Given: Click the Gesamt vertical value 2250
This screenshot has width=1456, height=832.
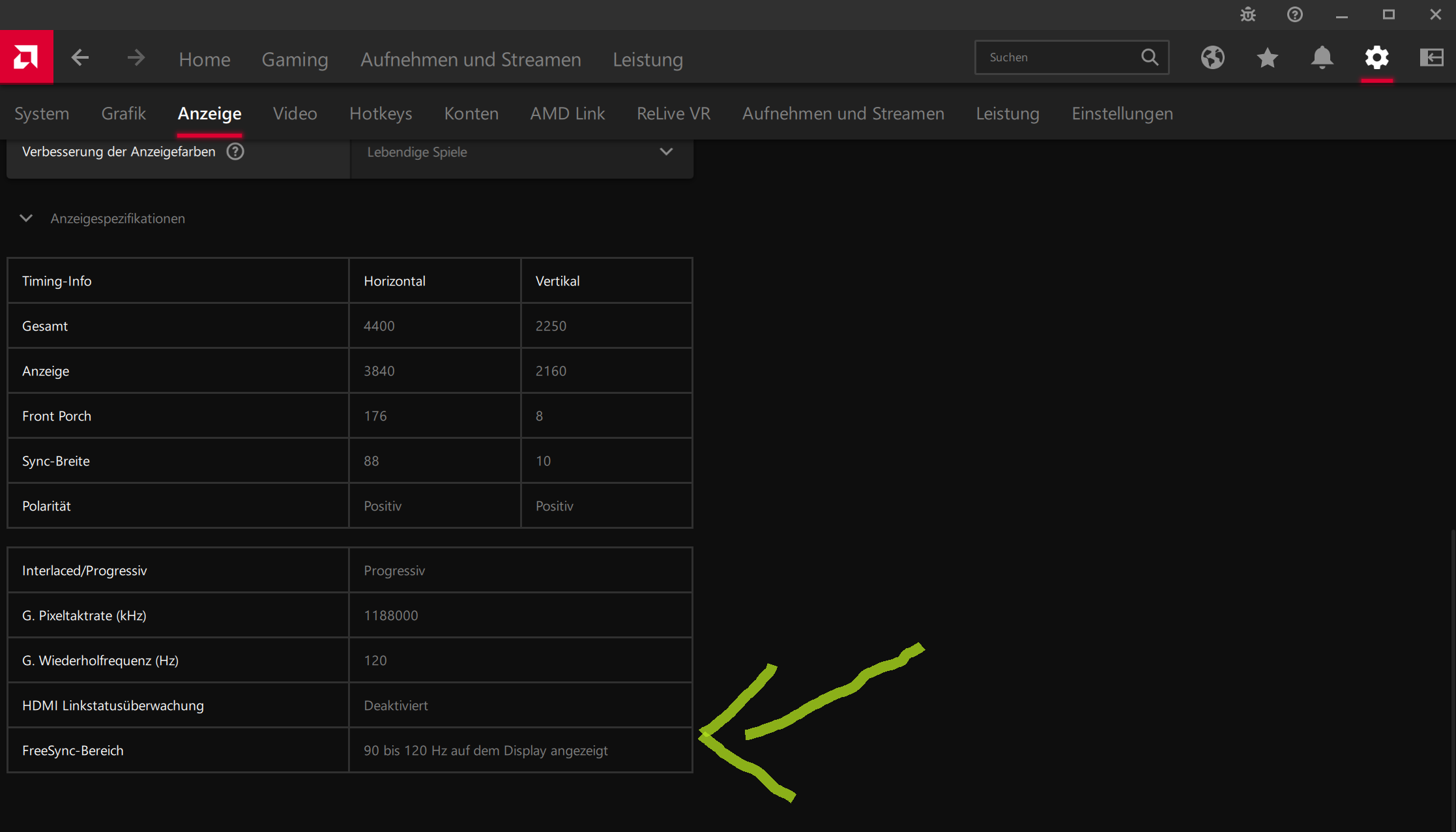Looking at the screenshot, I should [x=551, y=326].
